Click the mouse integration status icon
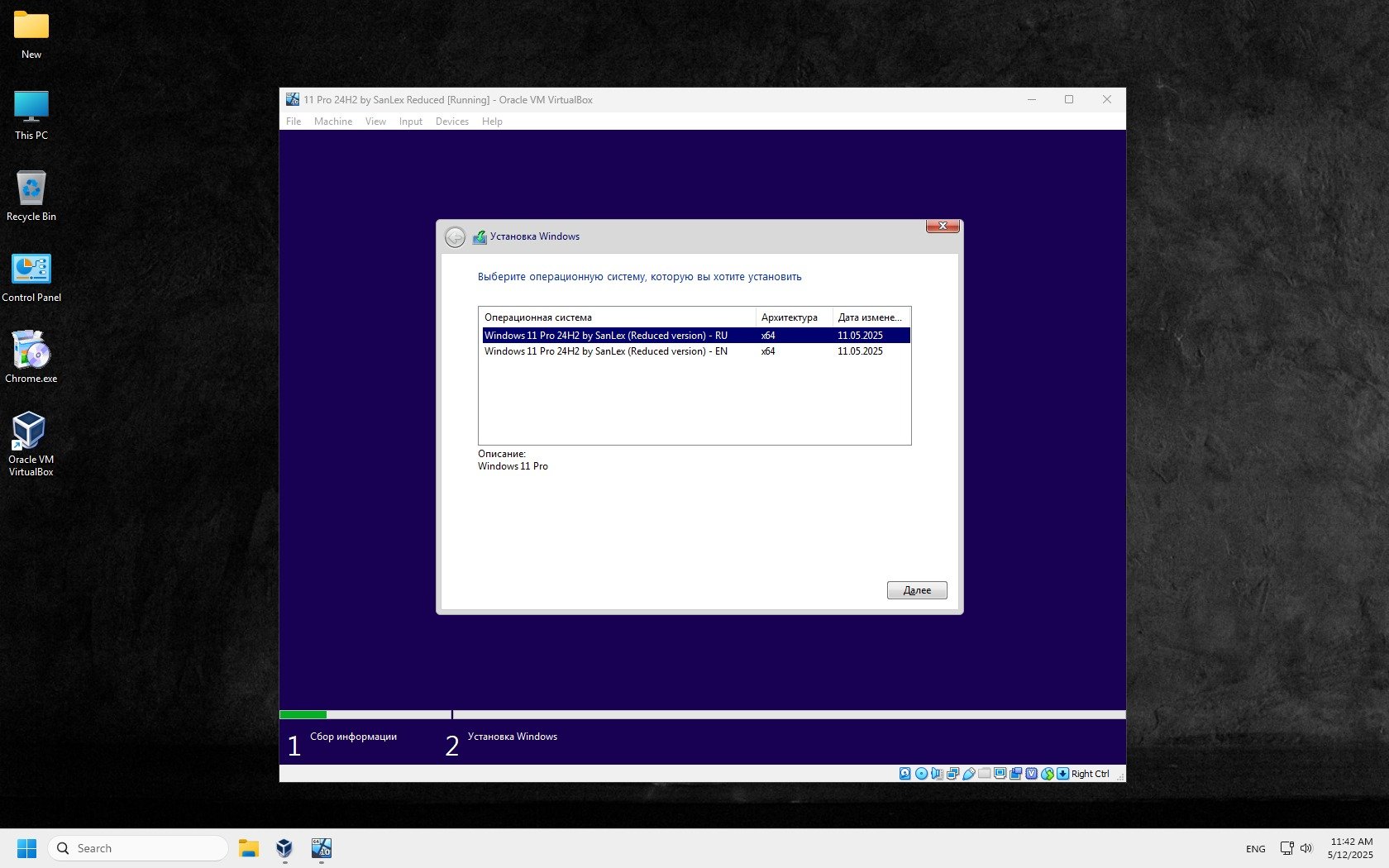This screenshot has height=868, width=1389. [1048, 774]
